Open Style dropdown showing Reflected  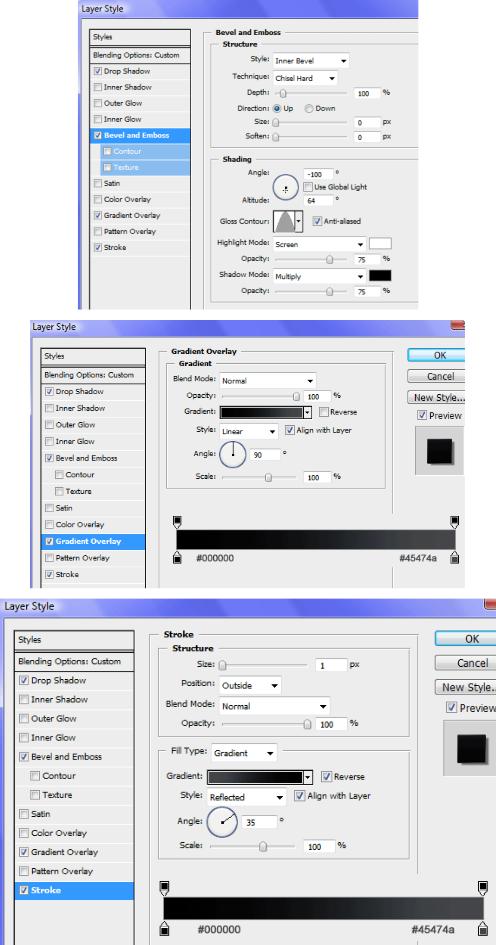pos(246,797)
